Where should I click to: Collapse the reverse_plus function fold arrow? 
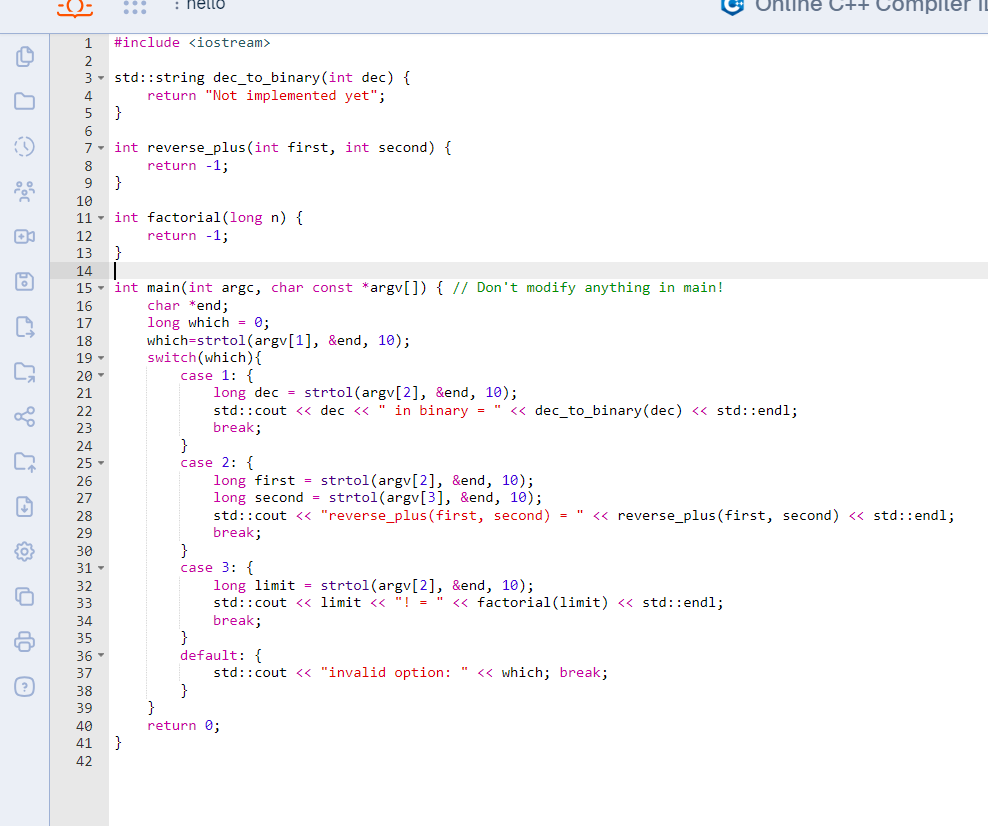(x=101, y=148)
